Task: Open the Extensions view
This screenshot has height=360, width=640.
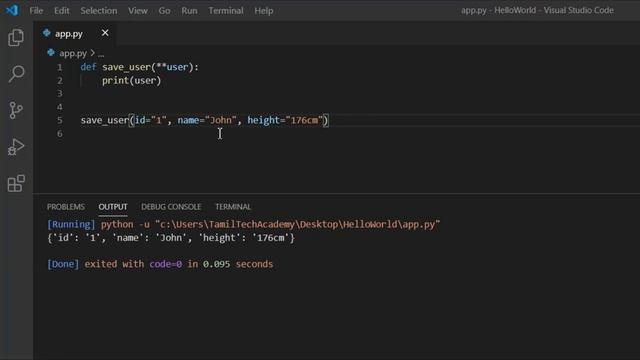Action: coord(16,183)
